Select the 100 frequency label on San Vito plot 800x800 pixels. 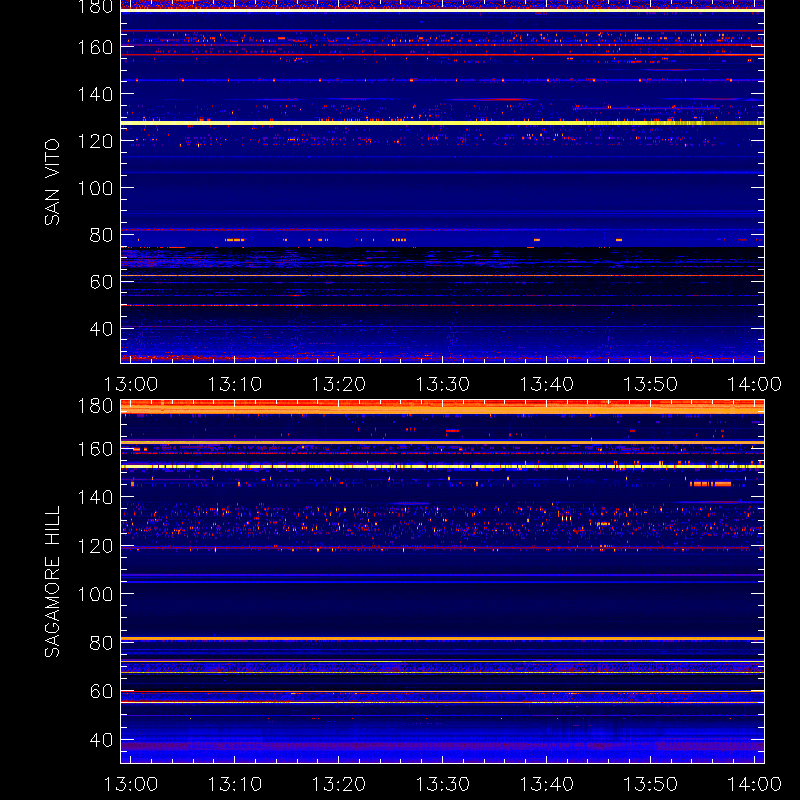95,188
